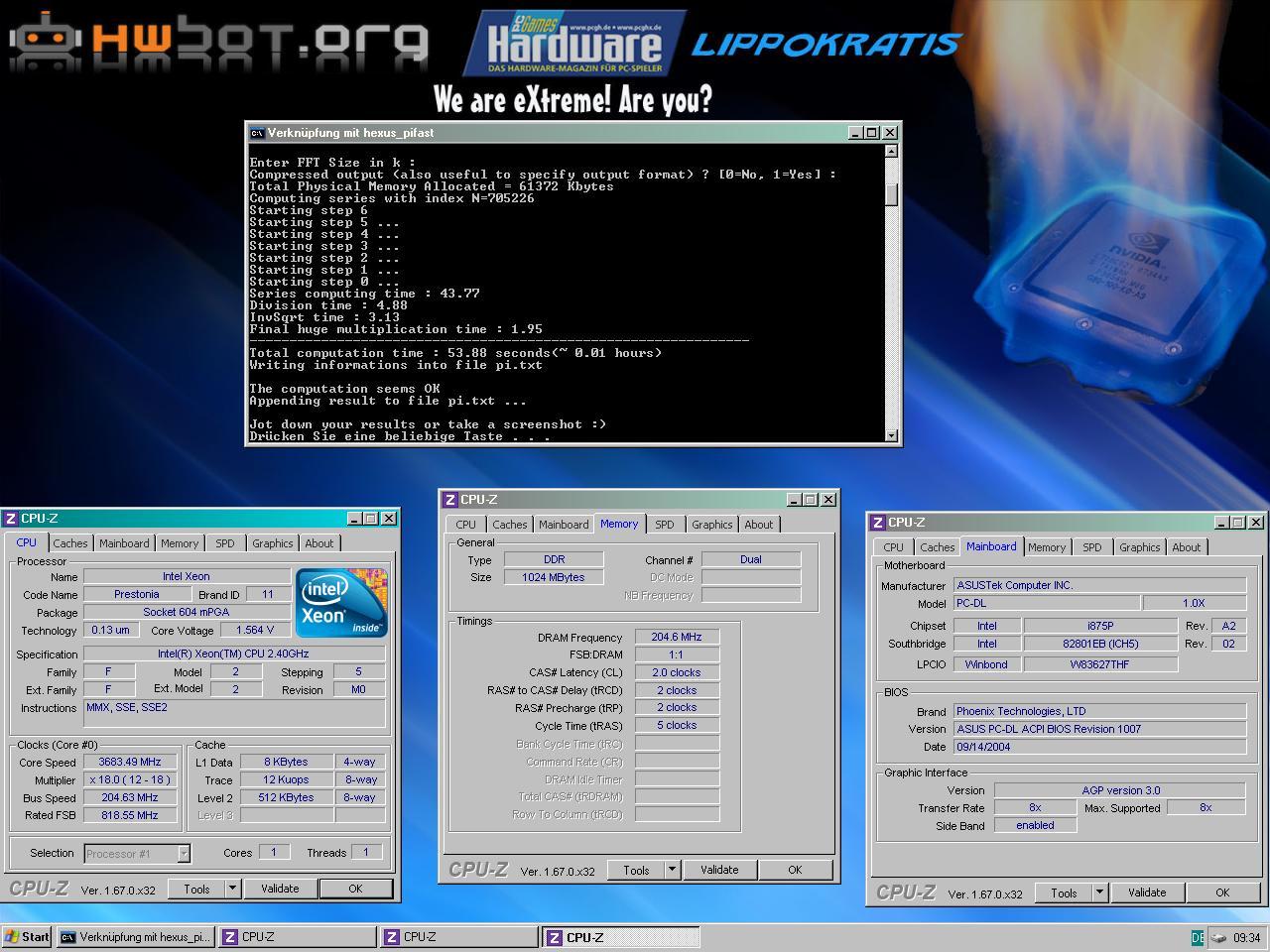Click the BIOS Date value 09/14/2004

pos(1099,748)
